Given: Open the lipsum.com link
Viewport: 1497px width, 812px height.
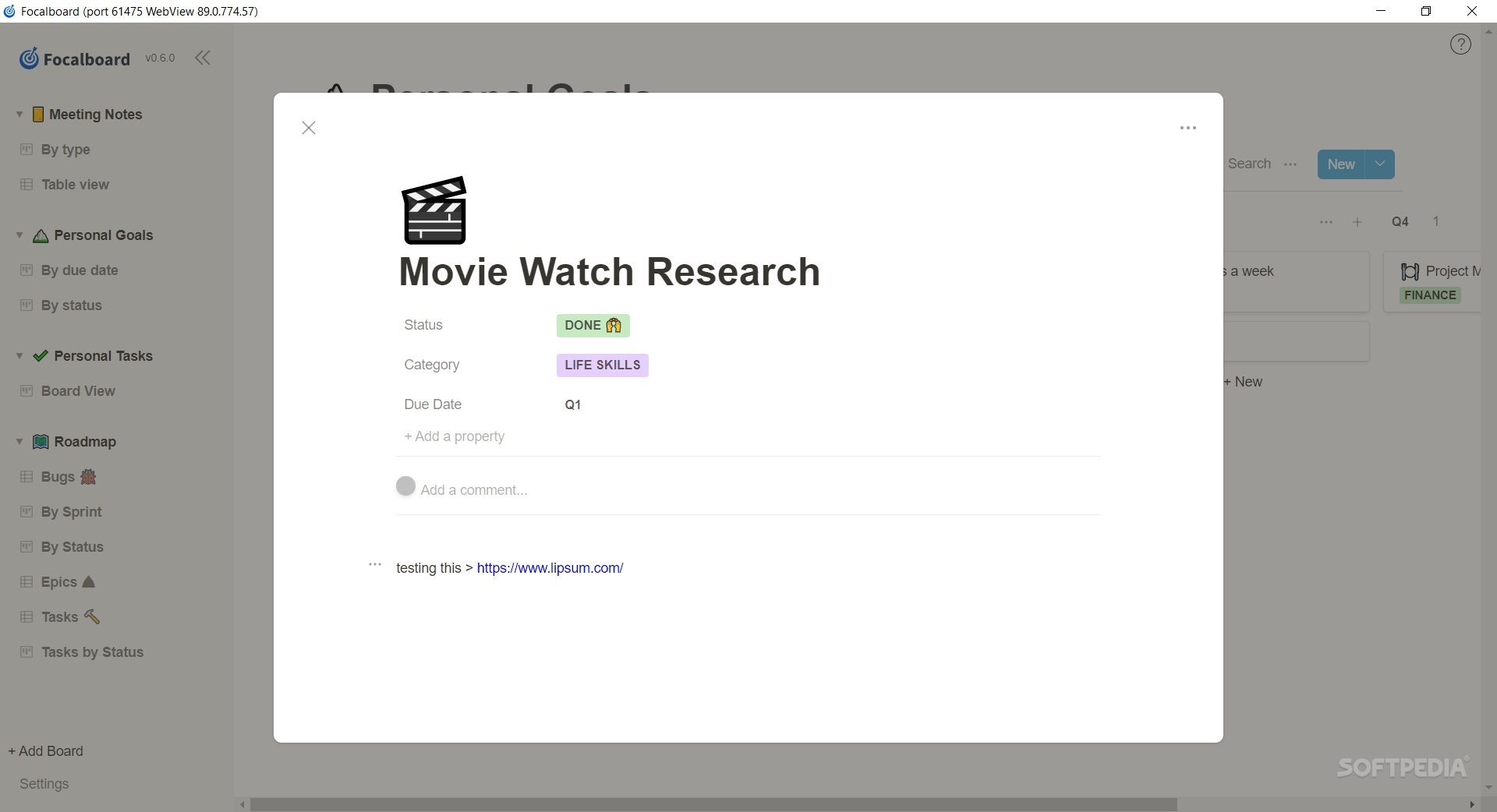Looking at the screenshot, I should click(x=550, y=568).
